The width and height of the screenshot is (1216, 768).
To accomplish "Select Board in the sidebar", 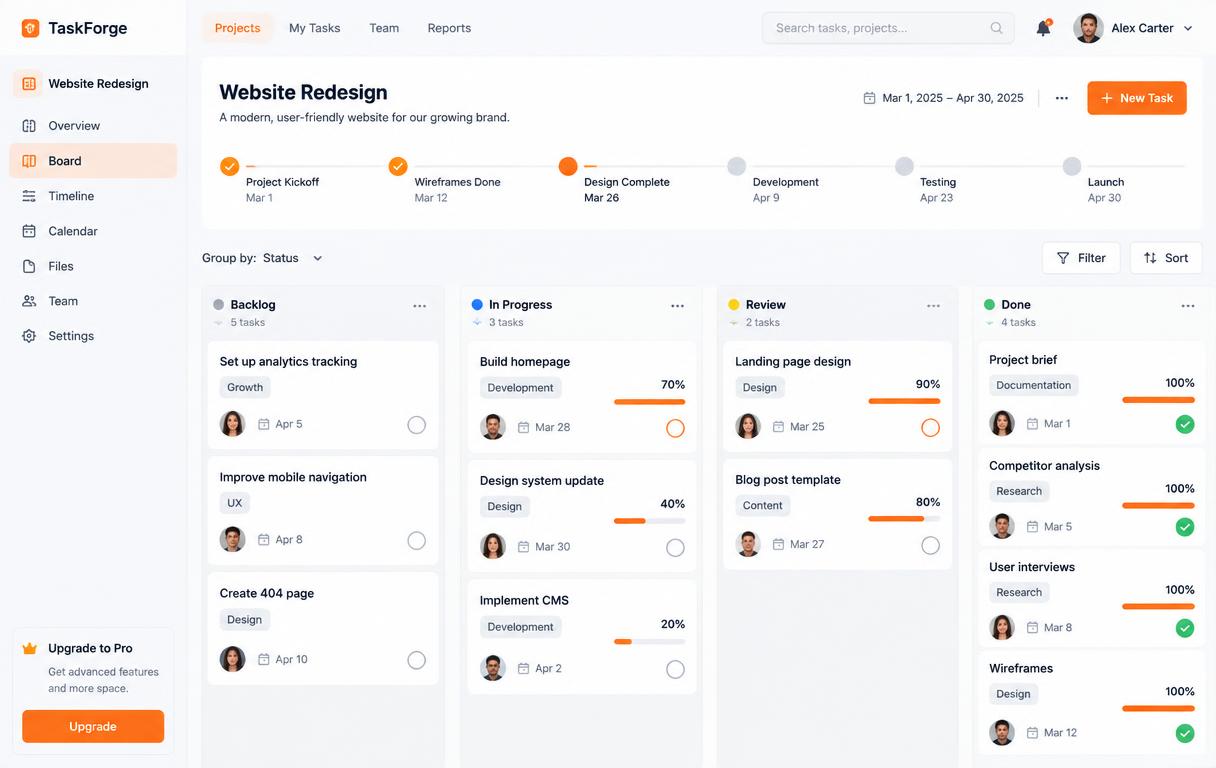I will [x=93, y=161].
